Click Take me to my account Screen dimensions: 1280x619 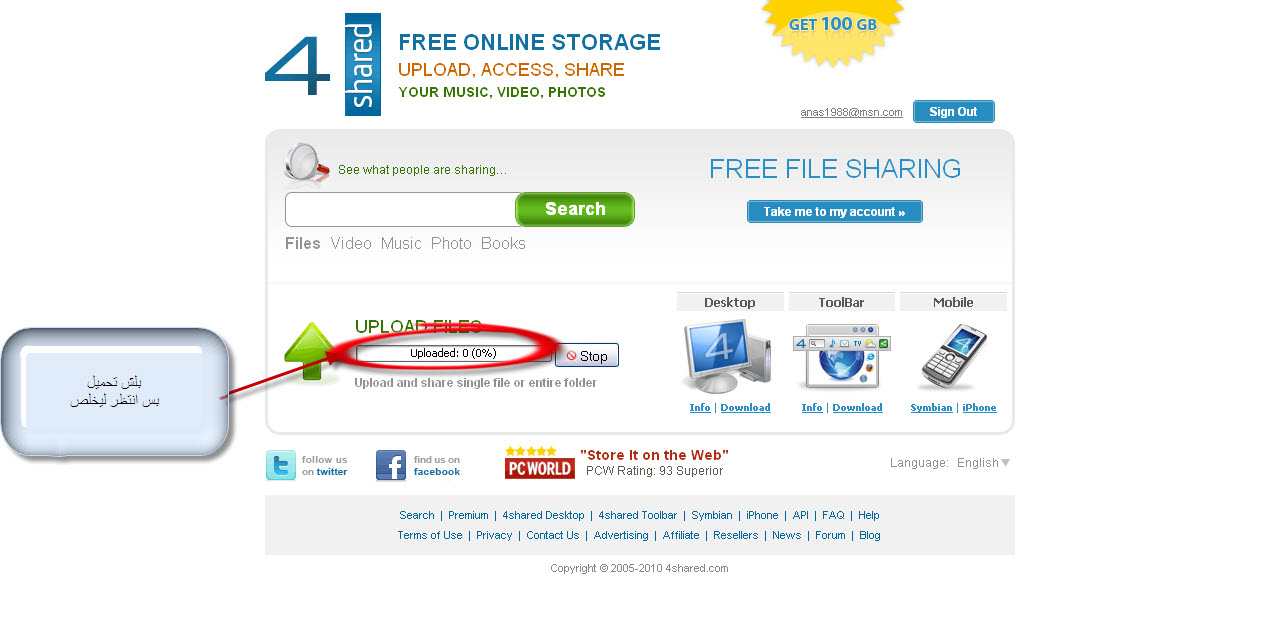coord(834,212)
